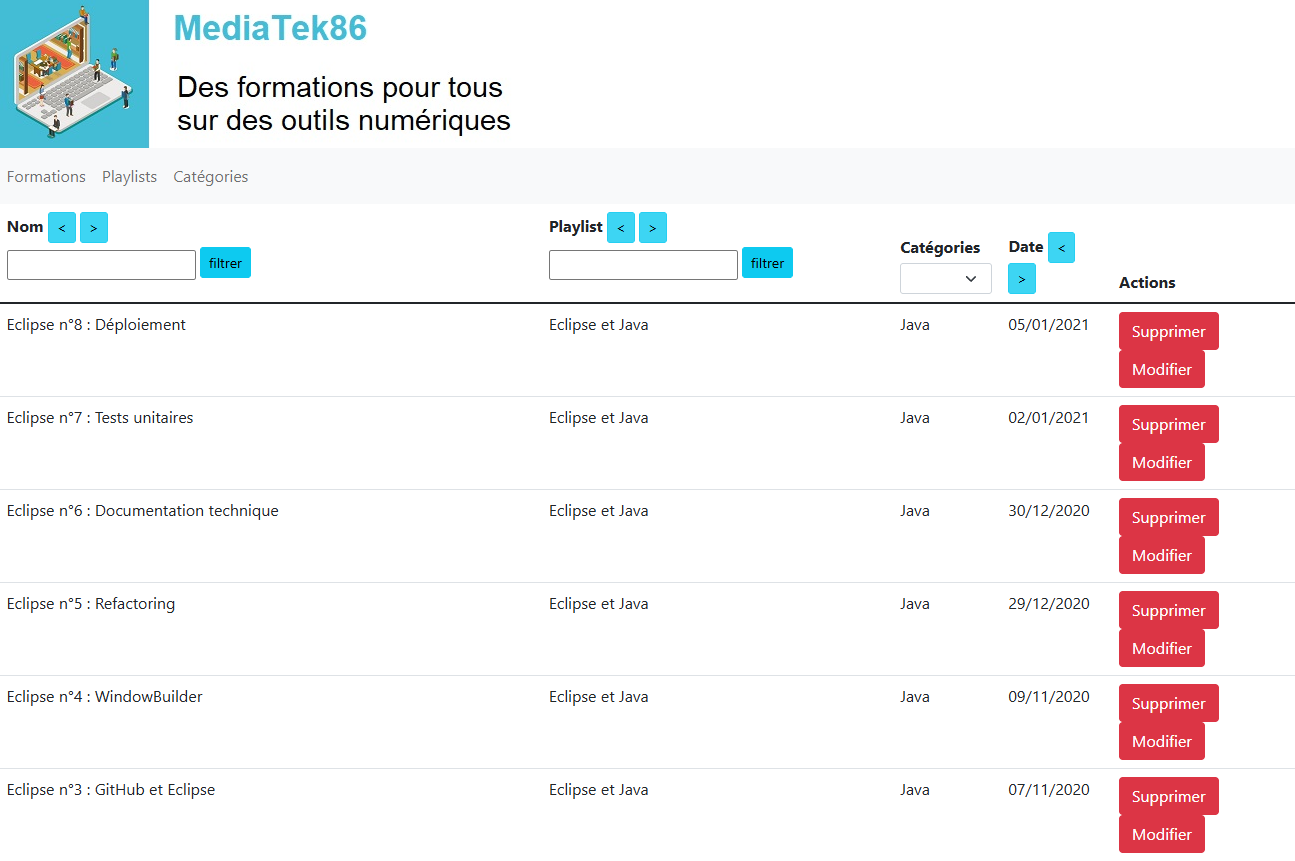Sort Playlist column with < button
Screen dimensions: 1295x861
click(x=621, y=228)
